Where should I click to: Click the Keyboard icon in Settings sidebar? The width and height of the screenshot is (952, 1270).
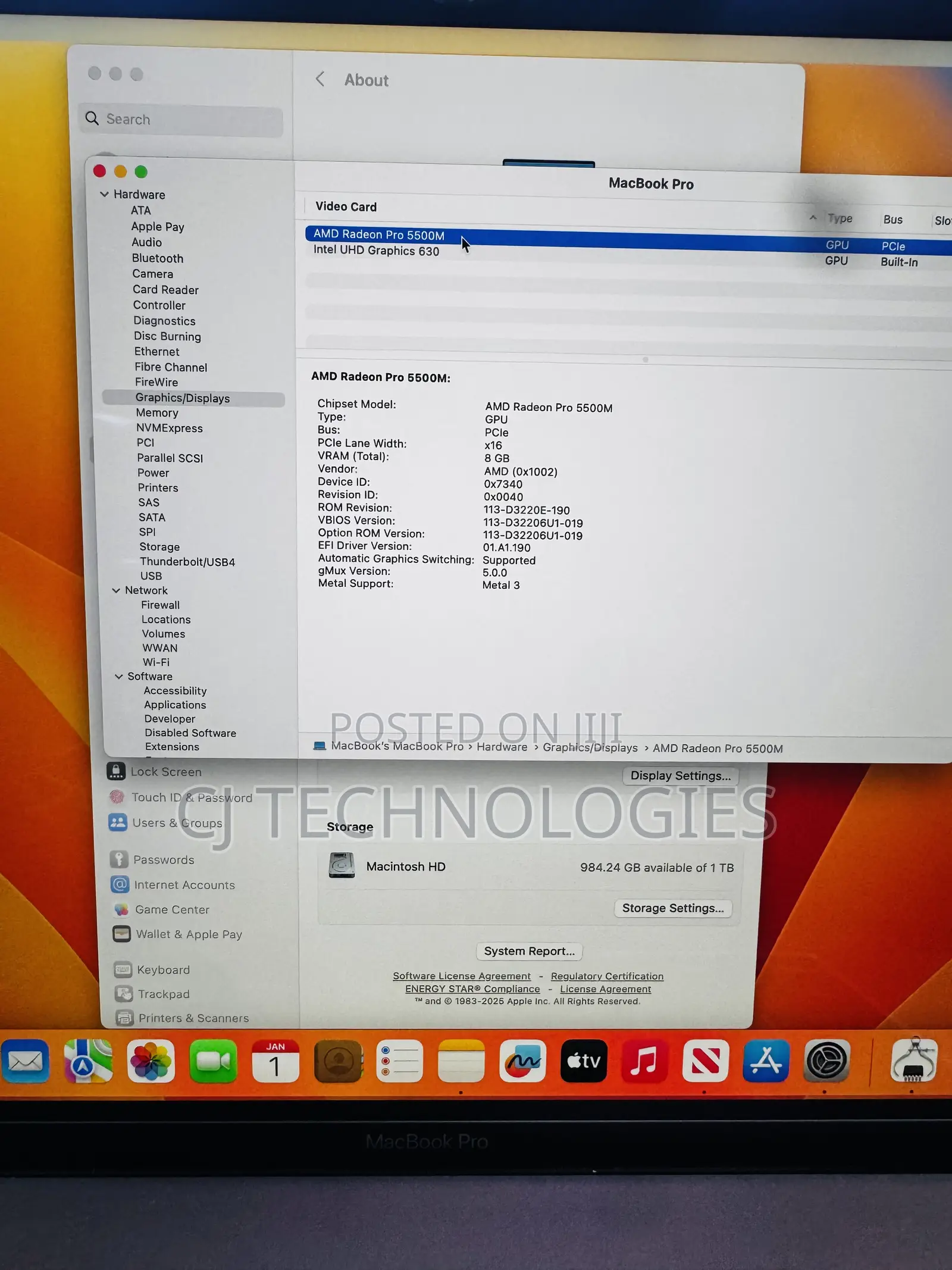[123, 969]
